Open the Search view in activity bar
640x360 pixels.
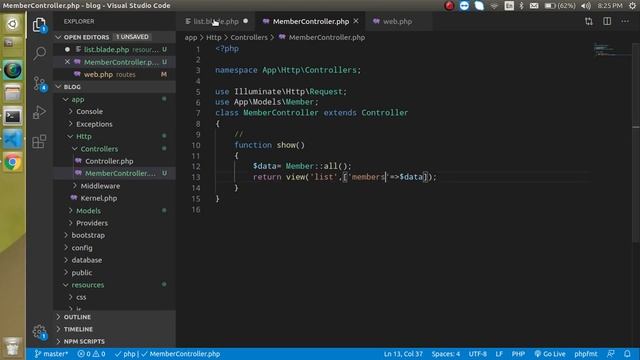[39, 53]
